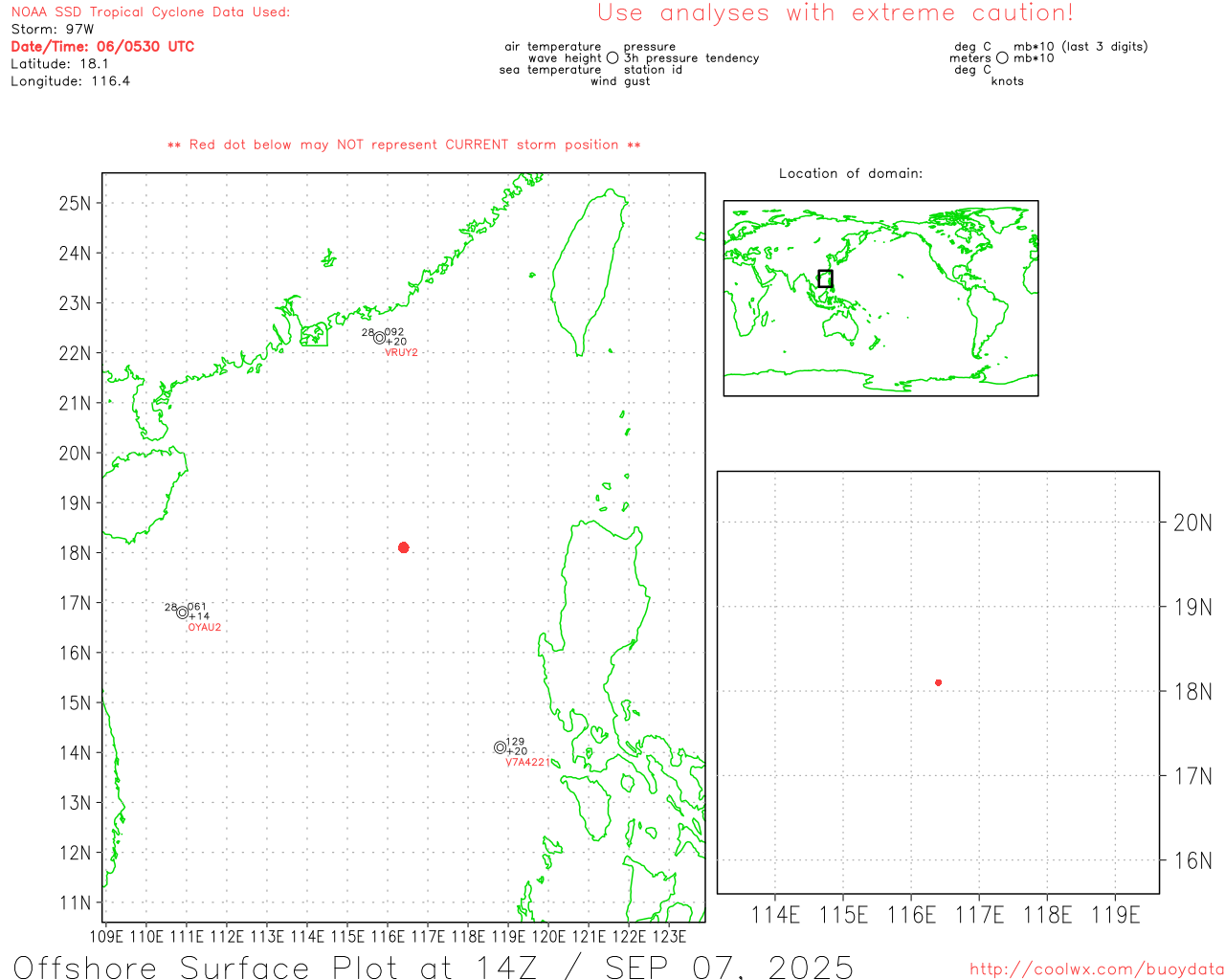Image resolution: width=1225 pixels, height=980 pixels.
Task: Click the red dot position disclaimer text
Action: point(404,145)
